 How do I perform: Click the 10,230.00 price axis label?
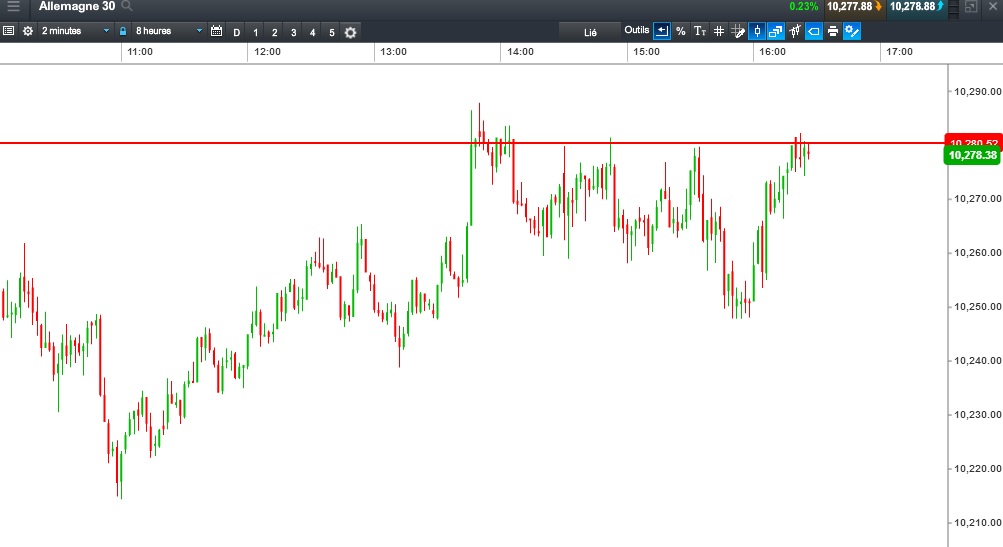[977, 415]
